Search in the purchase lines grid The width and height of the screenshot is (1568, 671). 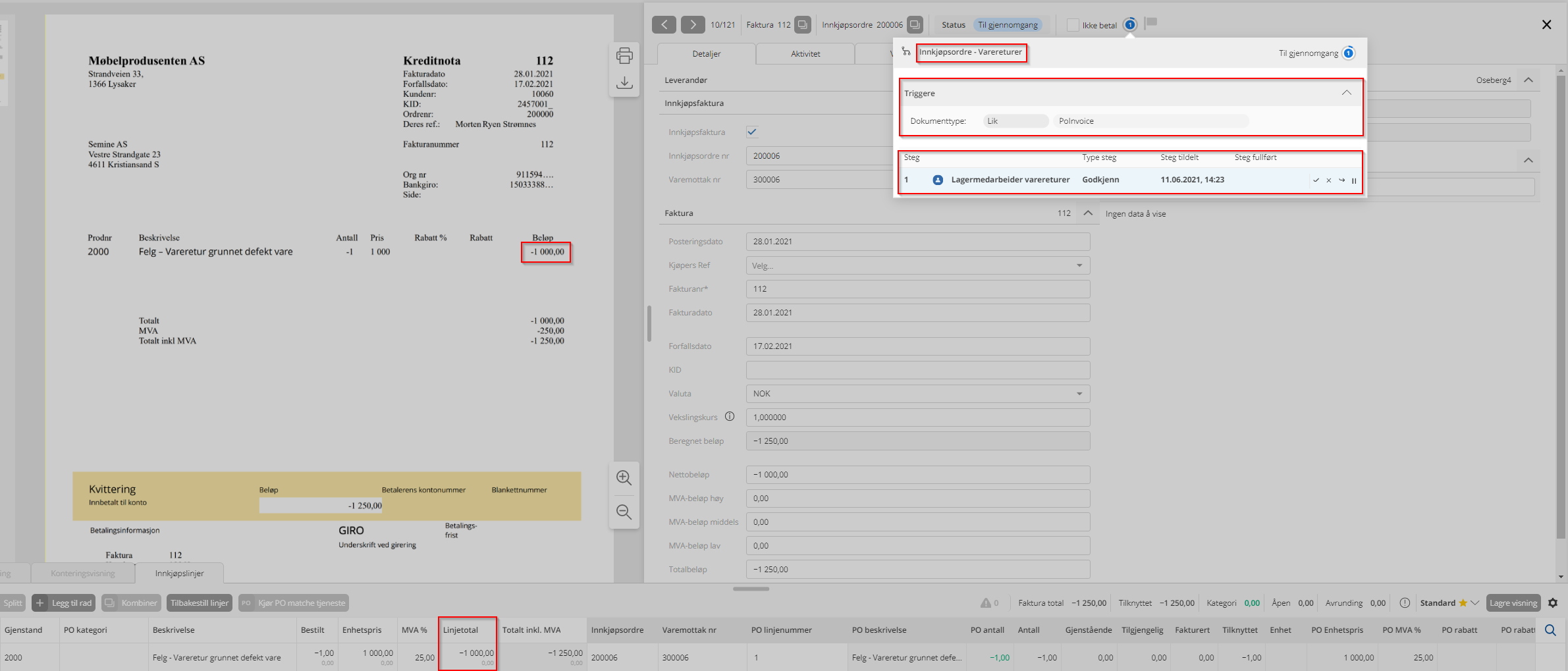[1550, 630]
